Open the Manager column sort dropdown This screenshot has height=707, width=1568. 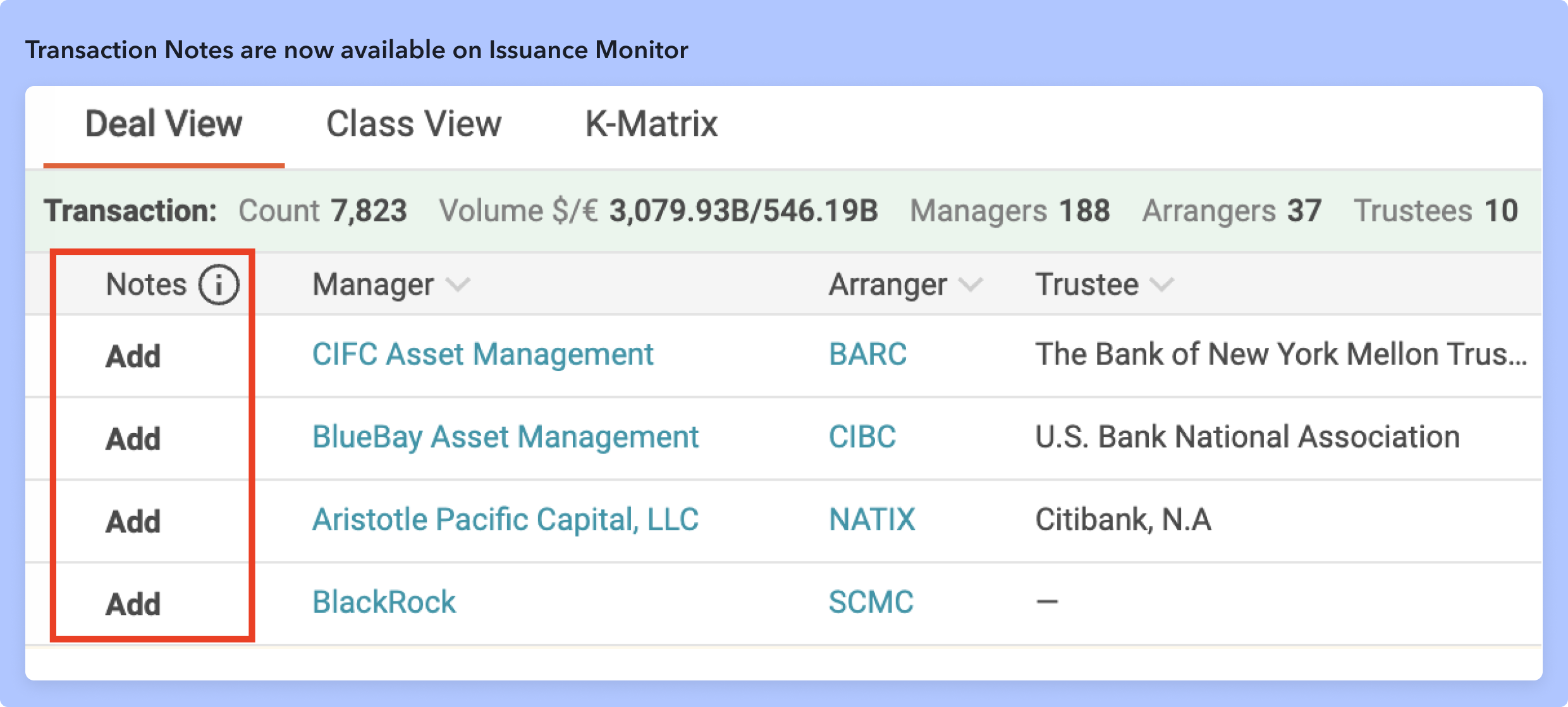[458, 285]
